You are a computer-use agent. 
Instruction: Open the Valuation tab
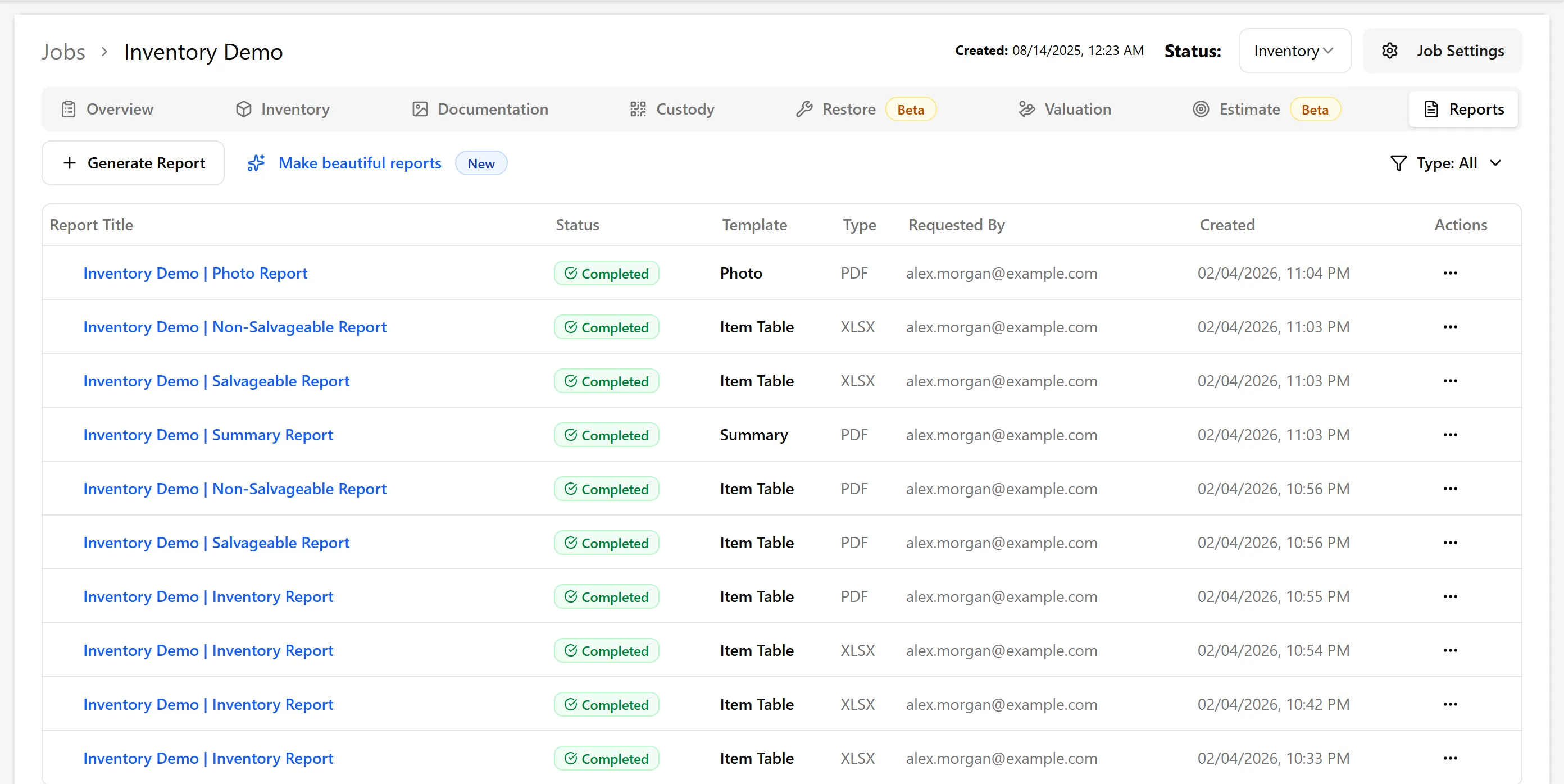tap(1065, 109)
